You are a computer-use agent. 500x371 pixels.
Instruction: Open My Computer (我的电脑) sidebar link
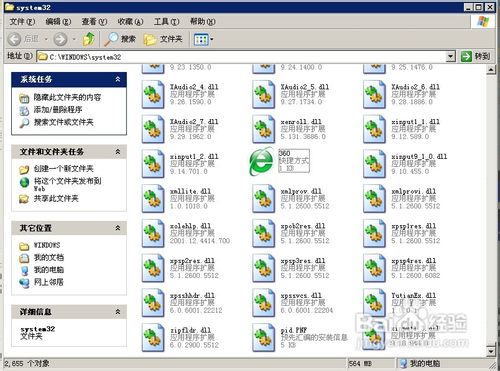(49, 270)
